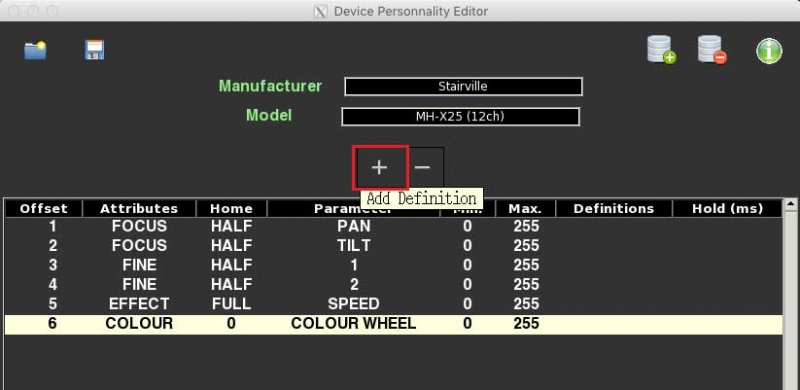
Task: Click the Offset column header
Action: (43, 208)
